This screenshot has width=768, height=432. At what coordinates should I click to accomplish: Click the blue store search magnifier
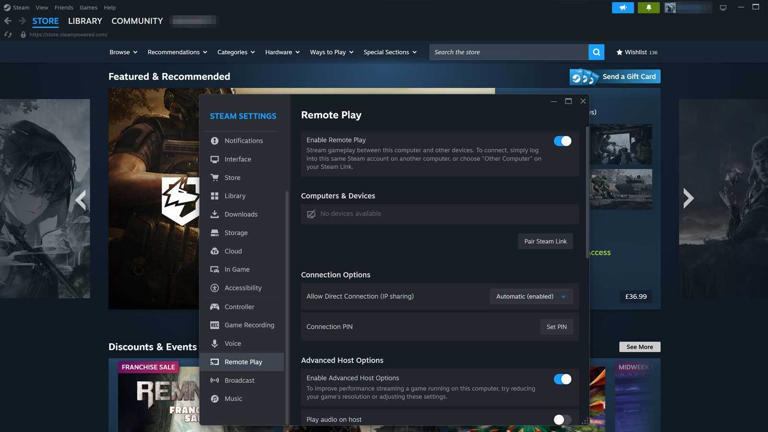(596, 52)
